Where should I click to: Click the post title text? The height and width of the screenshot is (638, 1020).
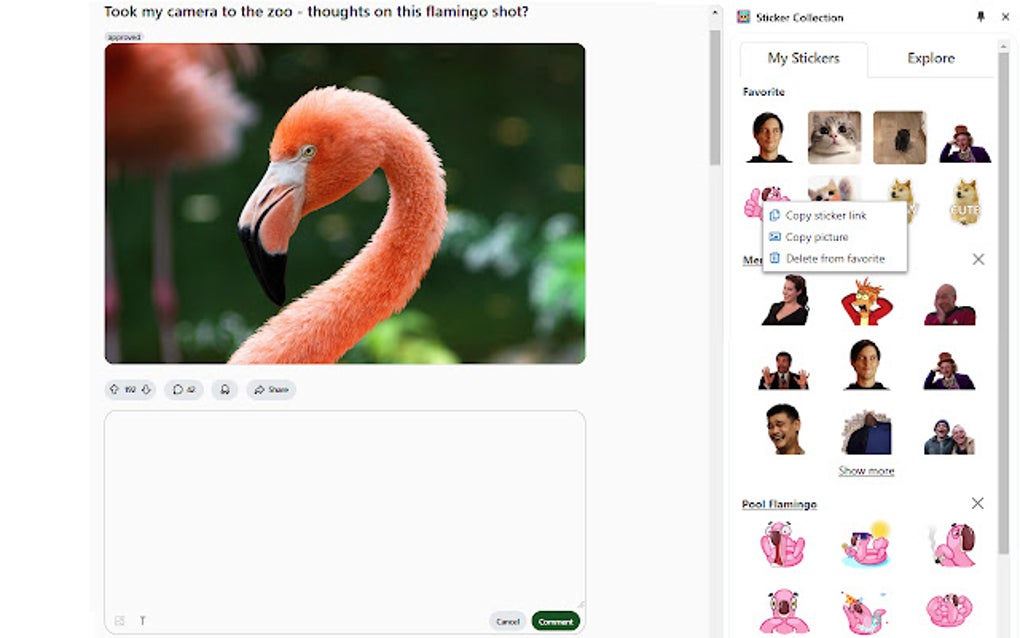click(x=316, y=12)
